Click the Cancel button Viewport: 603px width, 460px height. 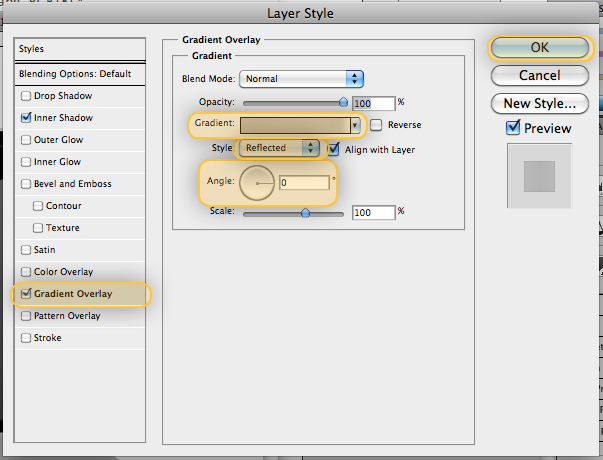pyautogui.click(x=540, y=75)
